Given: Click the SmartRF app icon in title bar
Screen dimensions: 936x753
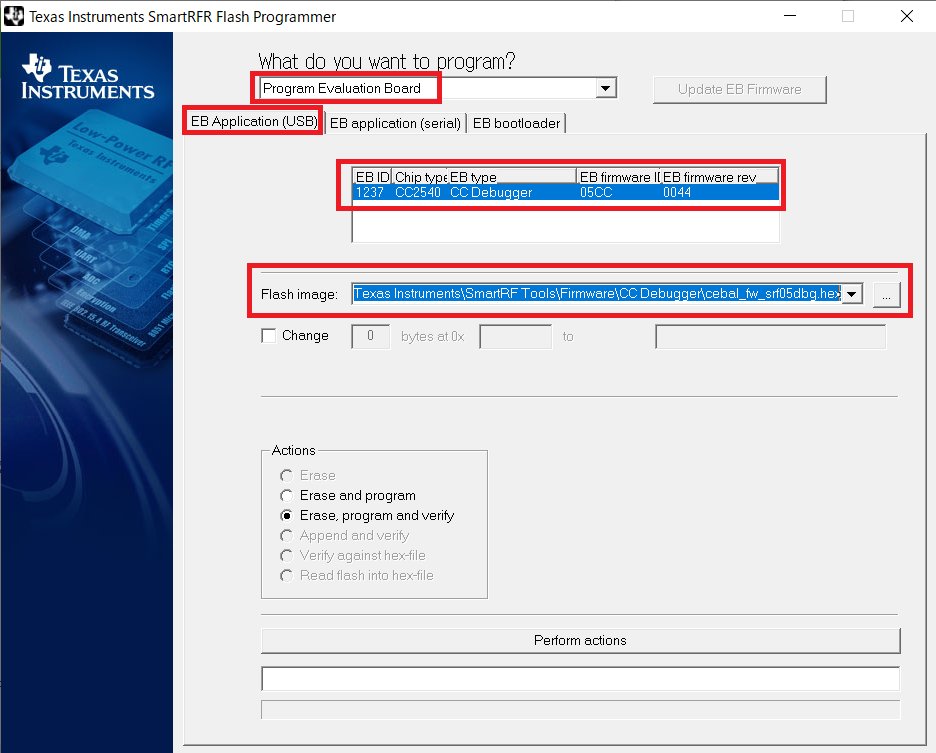Looking at the screenshot, I should coord(14,16).
